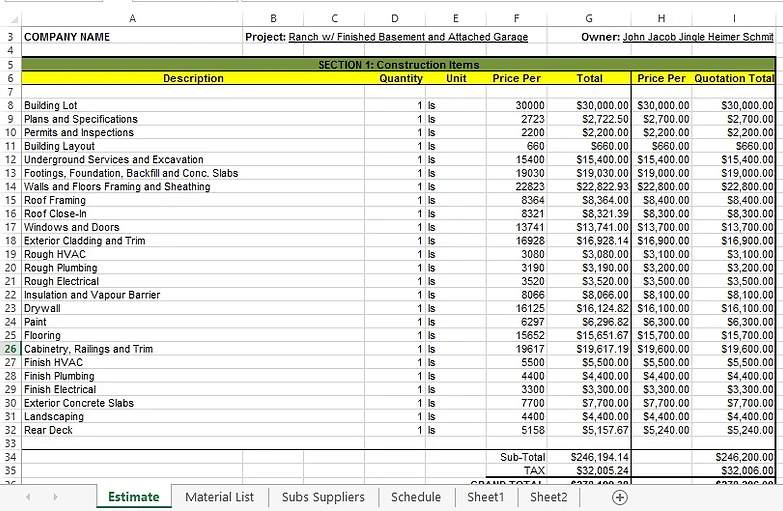Click the Sub-Total label cell
This screenshot has height=511, width=783.
coord(516,457)
